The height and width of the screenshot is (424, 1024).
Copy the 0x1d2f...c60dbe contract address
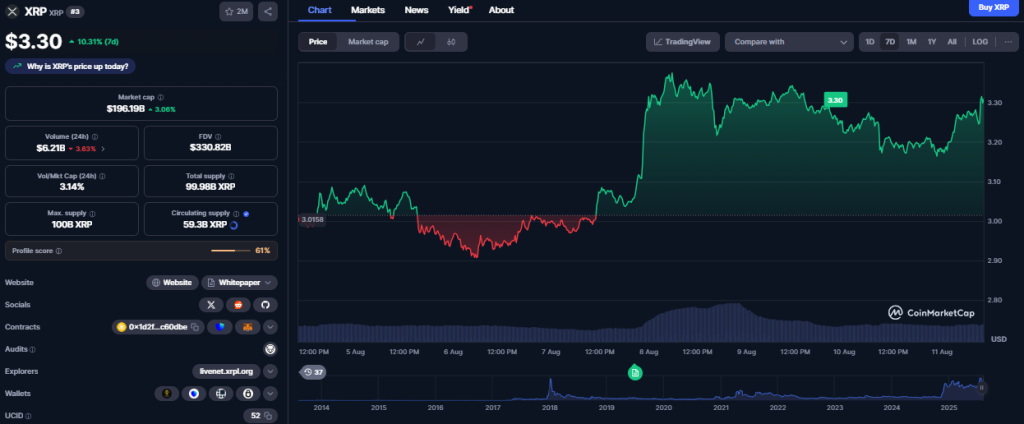195,327
